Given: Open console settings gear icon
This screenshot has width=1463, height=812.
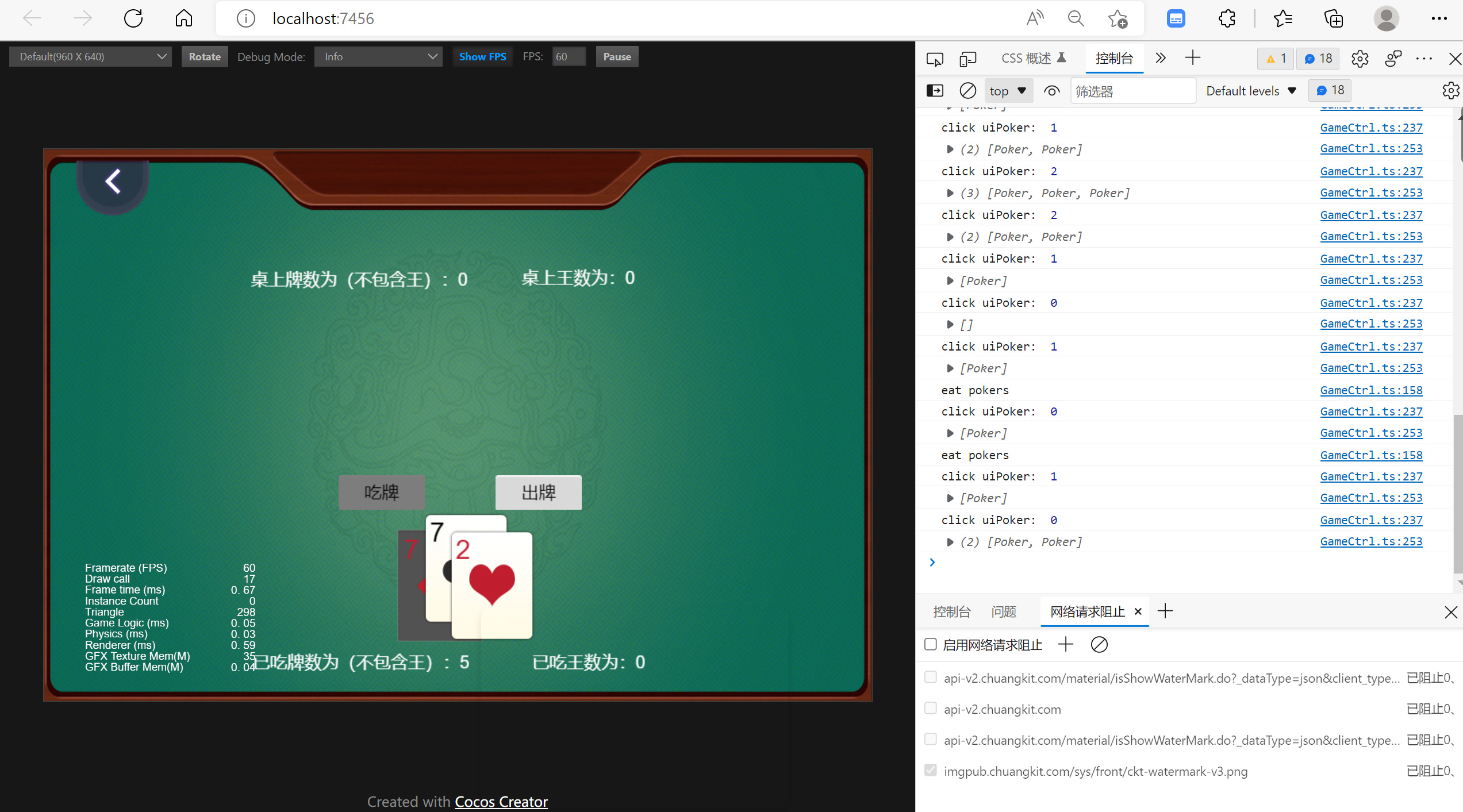Looking at the screenshot, I should [1450, 91].
